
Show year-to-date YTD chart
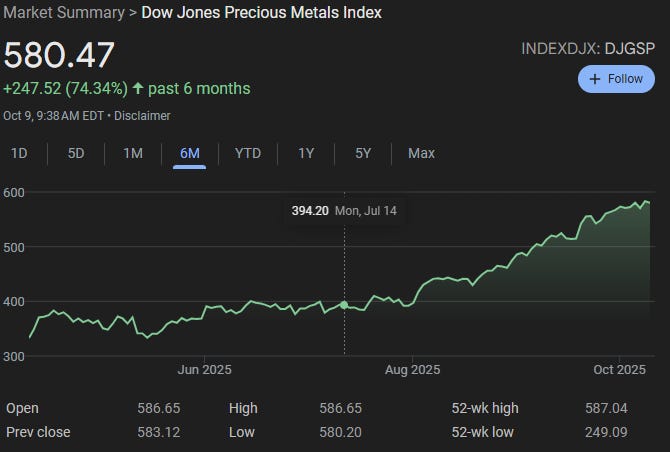click(248, 153)
